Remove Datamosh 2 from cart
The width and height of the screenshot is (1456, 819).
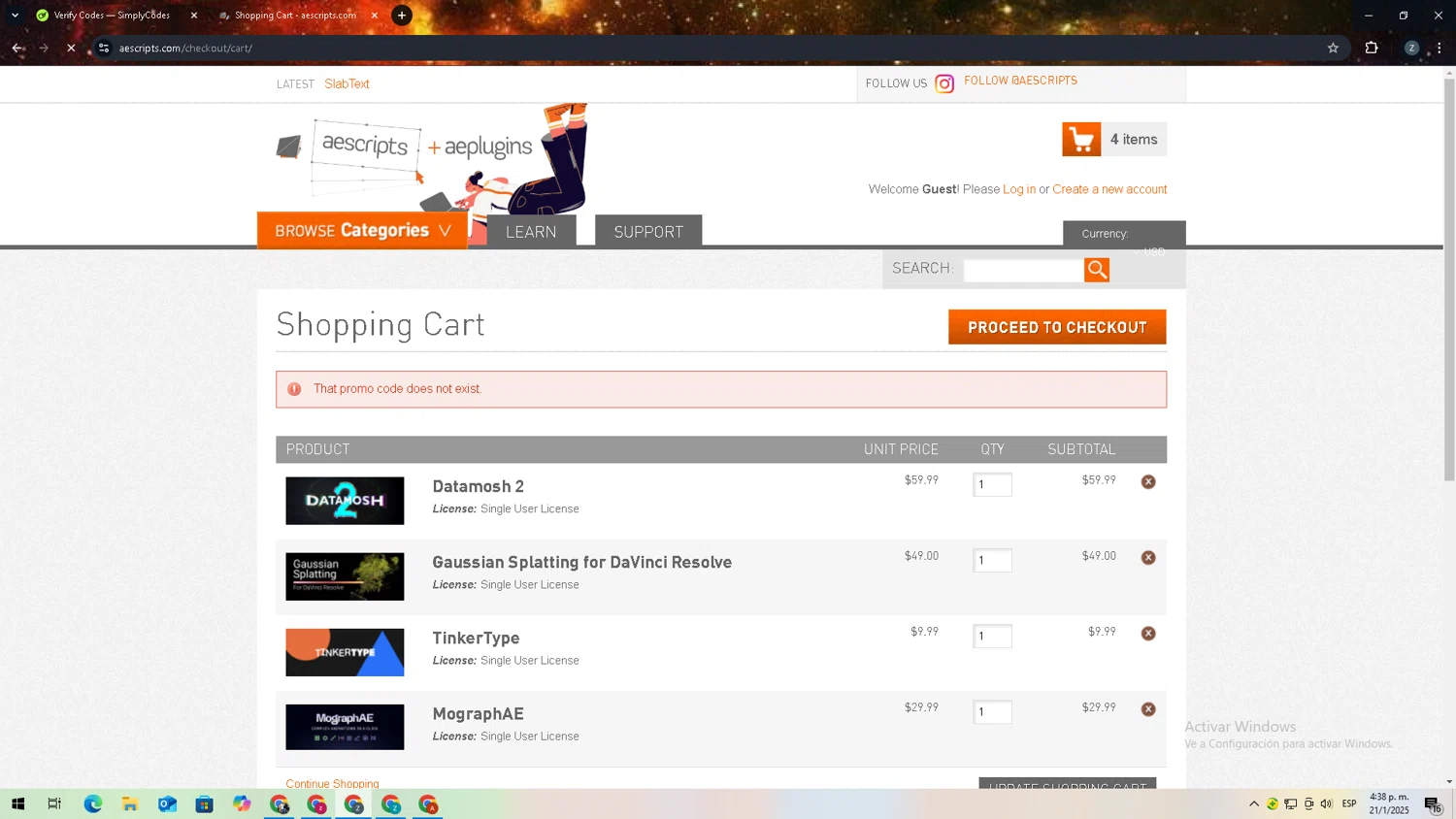pyautogui.click(x=1148, y=481)
